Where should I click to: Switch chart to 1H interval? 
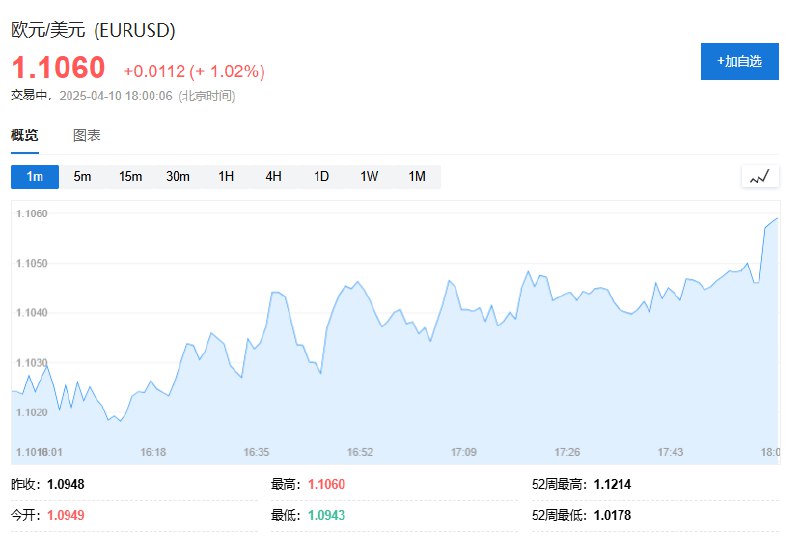click(x=226, y=176)
